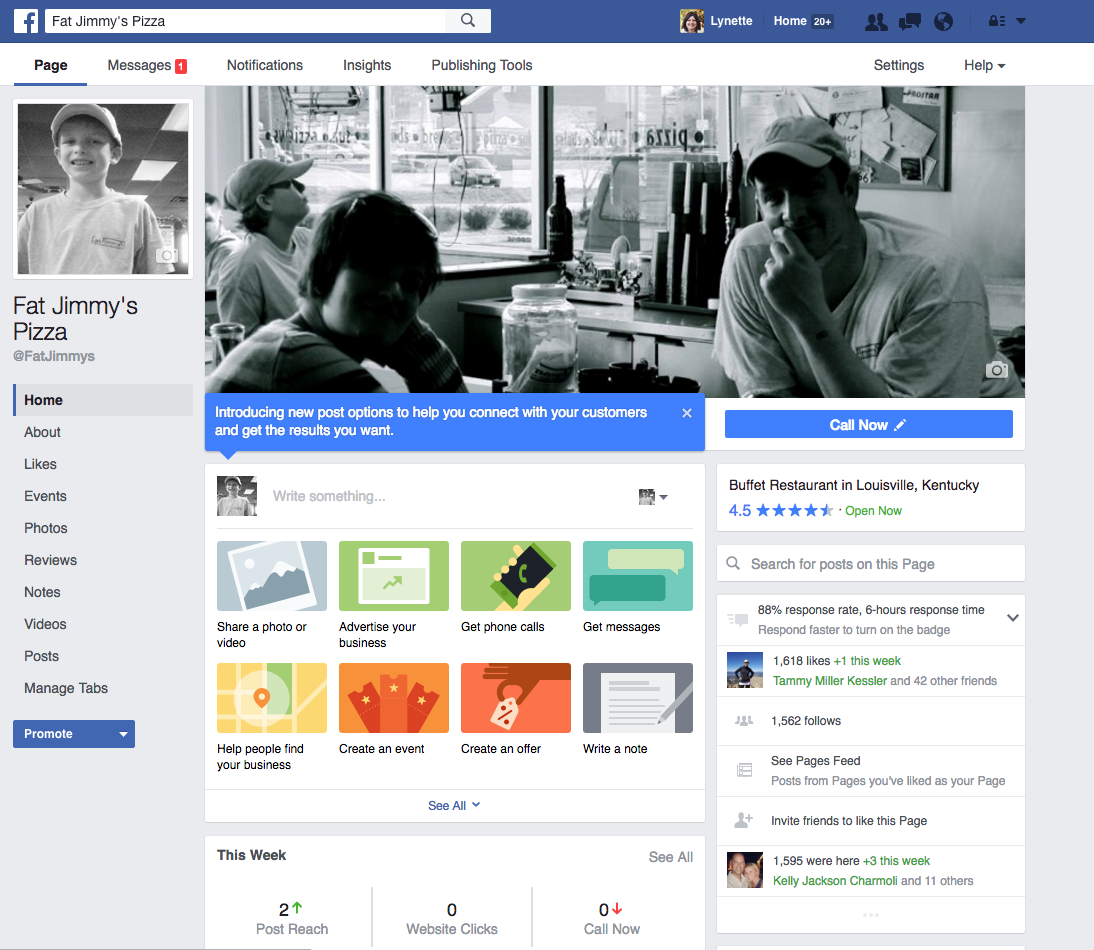
Task: Click Get phone calls tile
Action: point(516,588)
